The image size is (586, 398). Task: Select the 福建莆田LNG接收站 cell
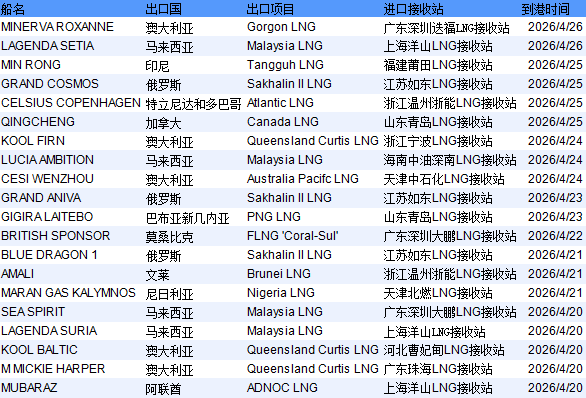[x=438, y=66]
